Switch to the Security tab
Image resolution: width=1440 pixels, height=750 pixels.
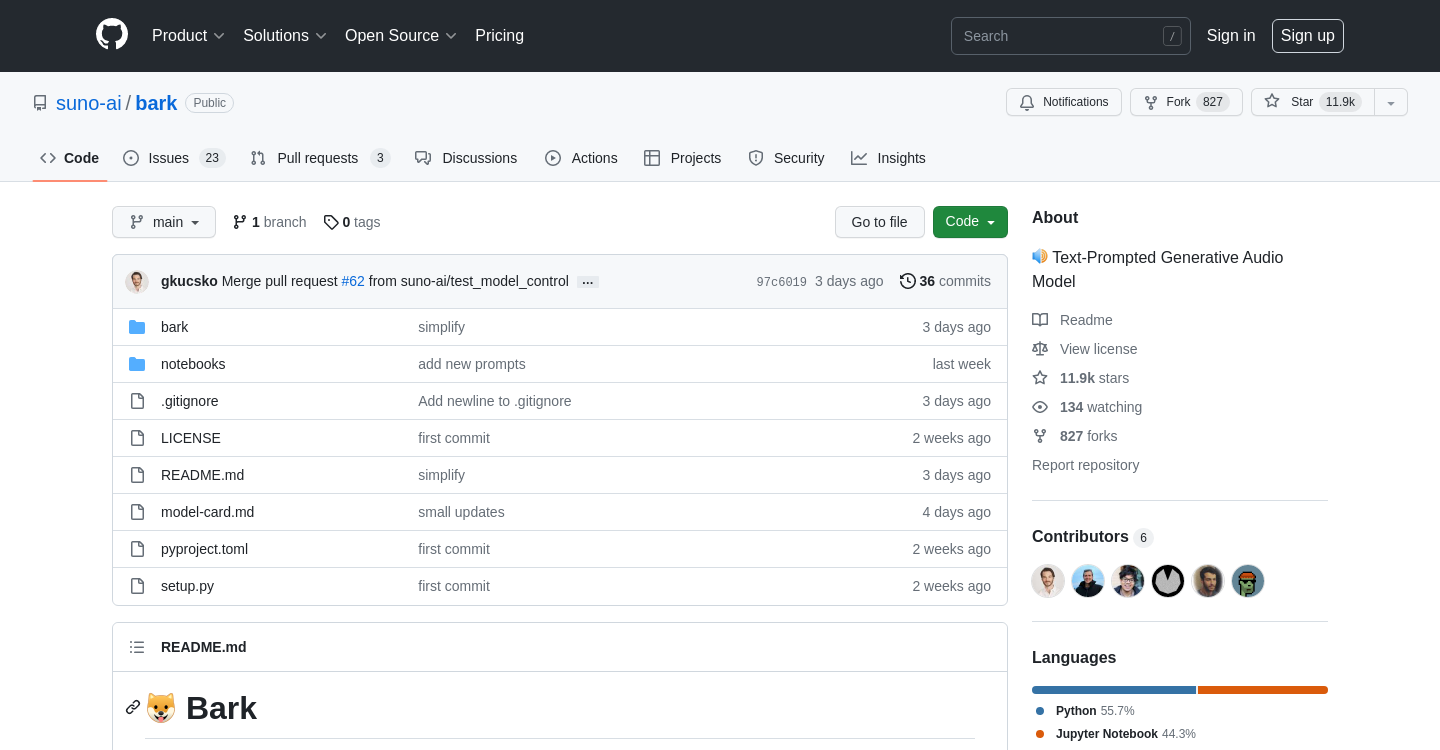click(786, 158)
